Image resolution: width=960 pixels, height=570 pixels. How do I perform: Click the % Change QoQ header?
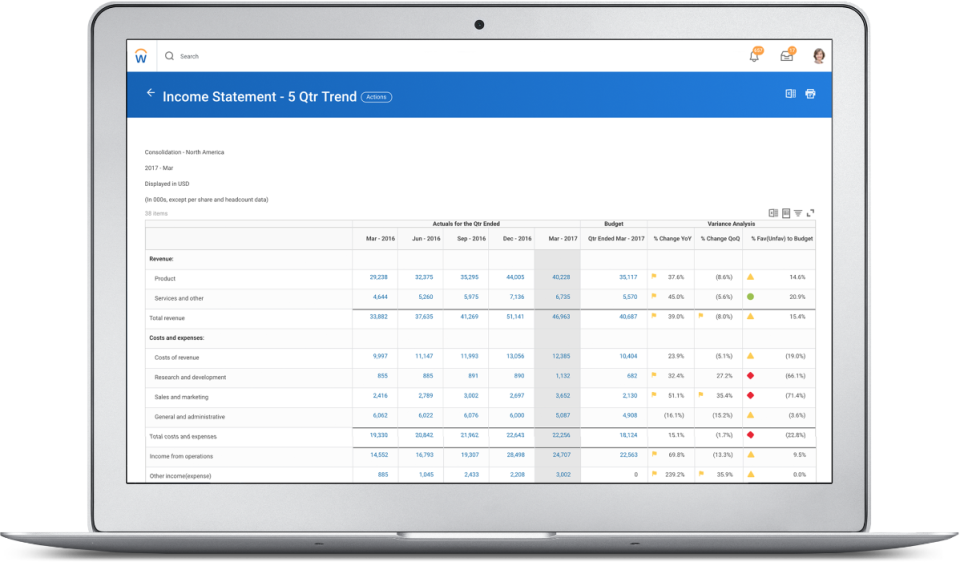click(x=720, y=239)
